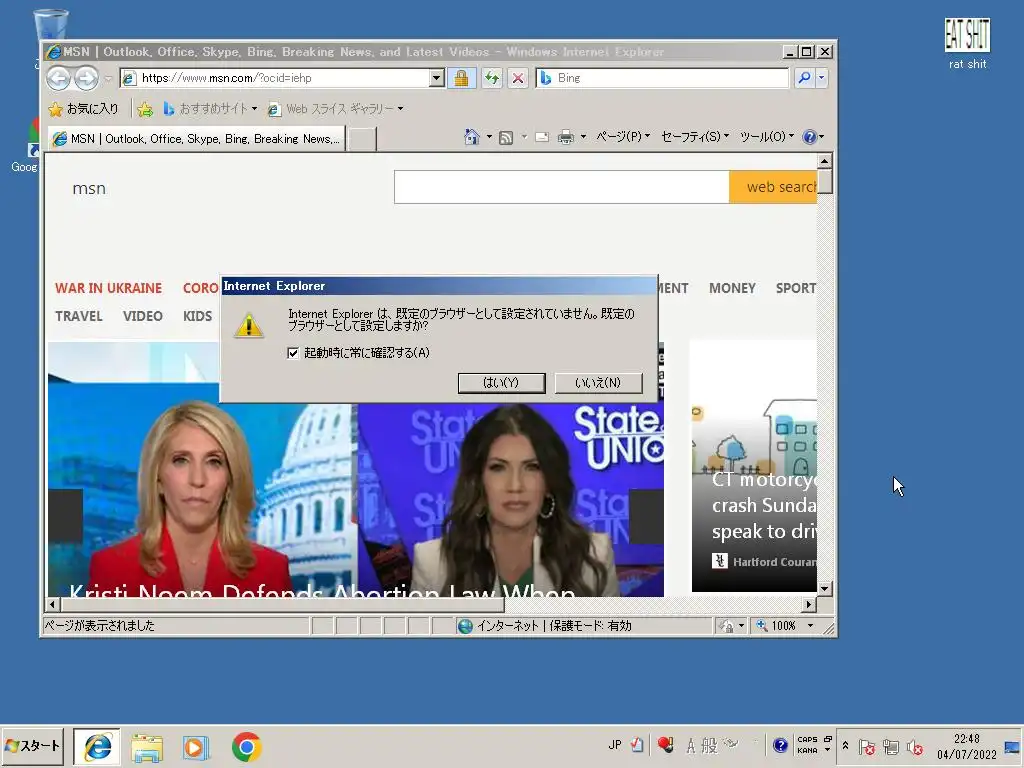Open the セーフティ(S) menu
This screenshot has height=768, width=1024.
(695, 136)
